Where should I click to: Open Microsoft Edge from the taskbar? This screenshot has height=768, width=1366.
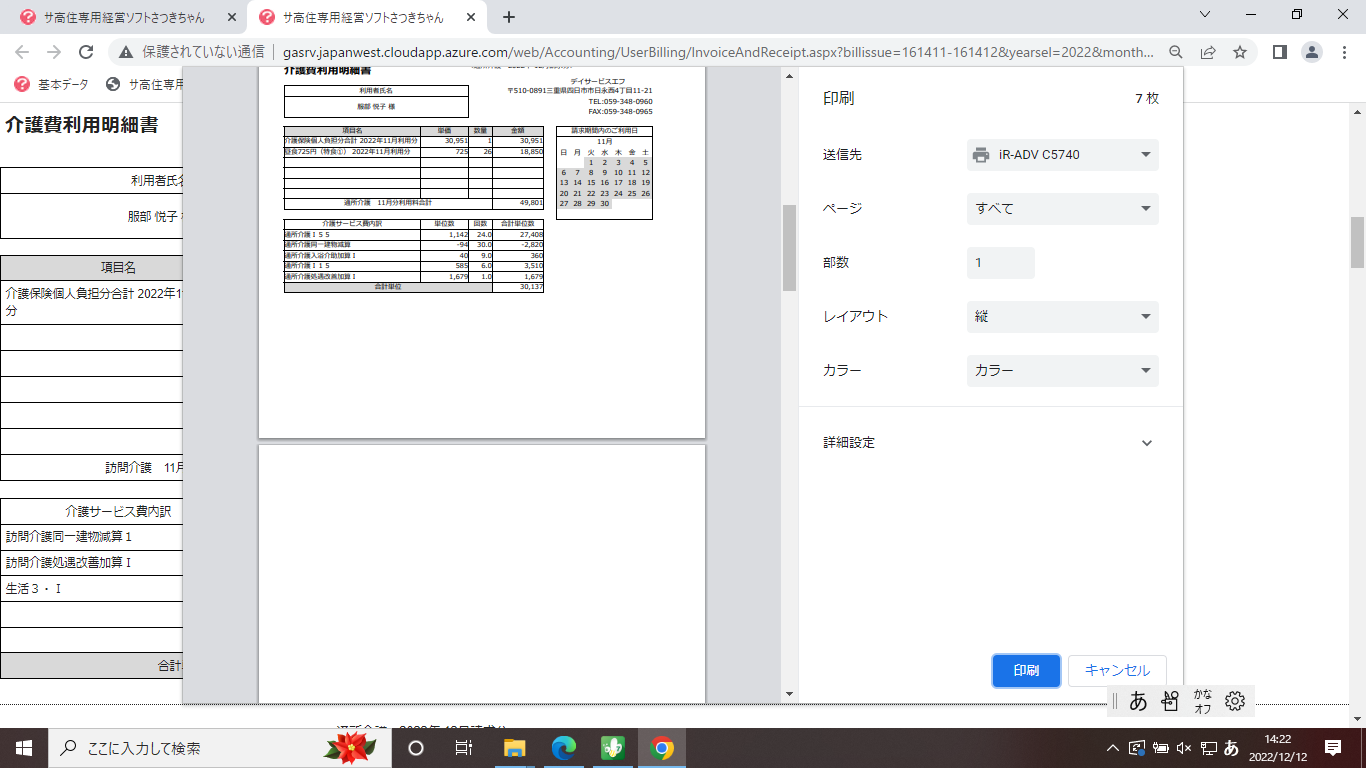[x=564, y=748]
